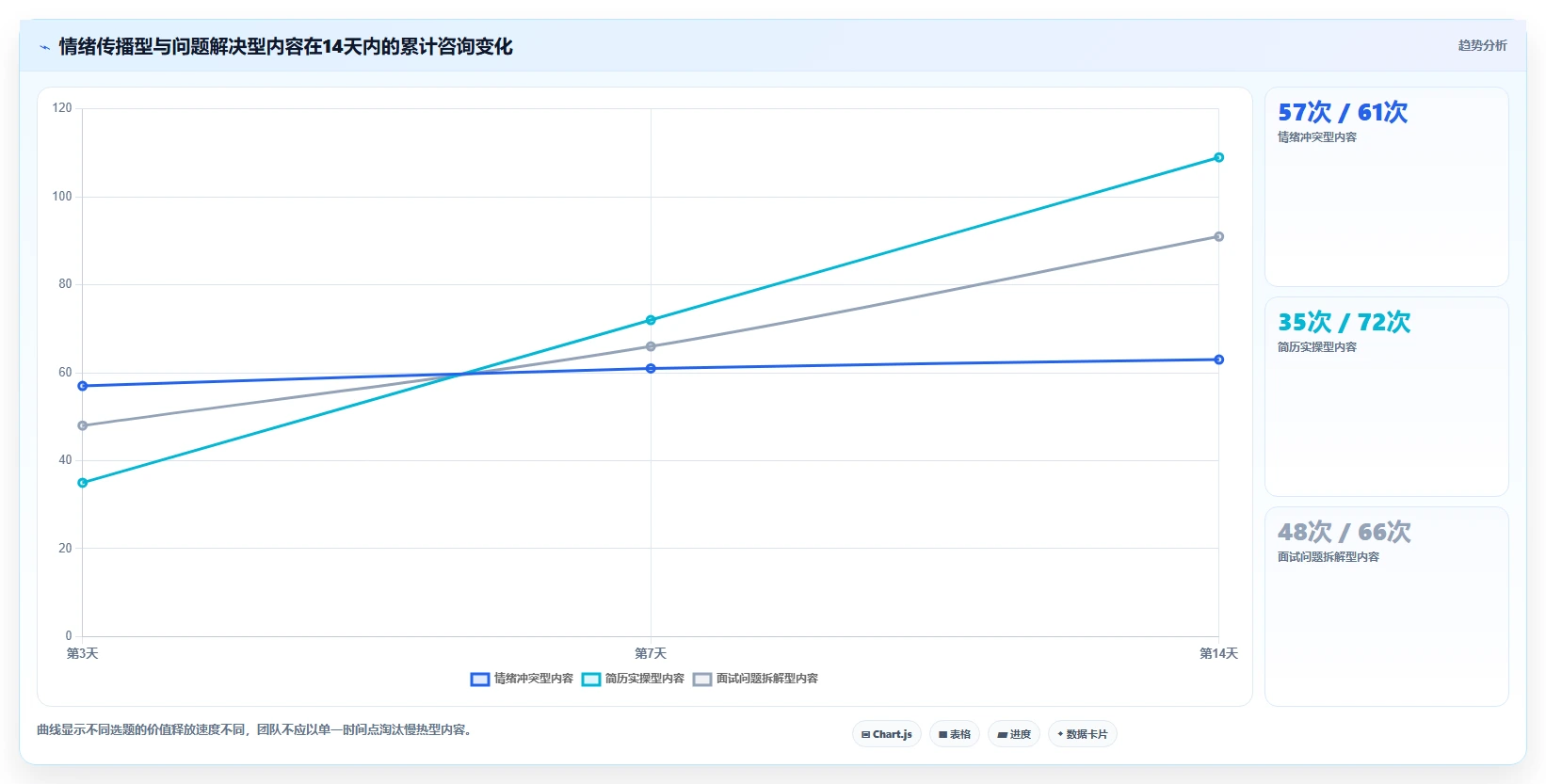The image size is (1546, 784).
Task: Click the 100 y-axis label
Action: pos(62,197)
